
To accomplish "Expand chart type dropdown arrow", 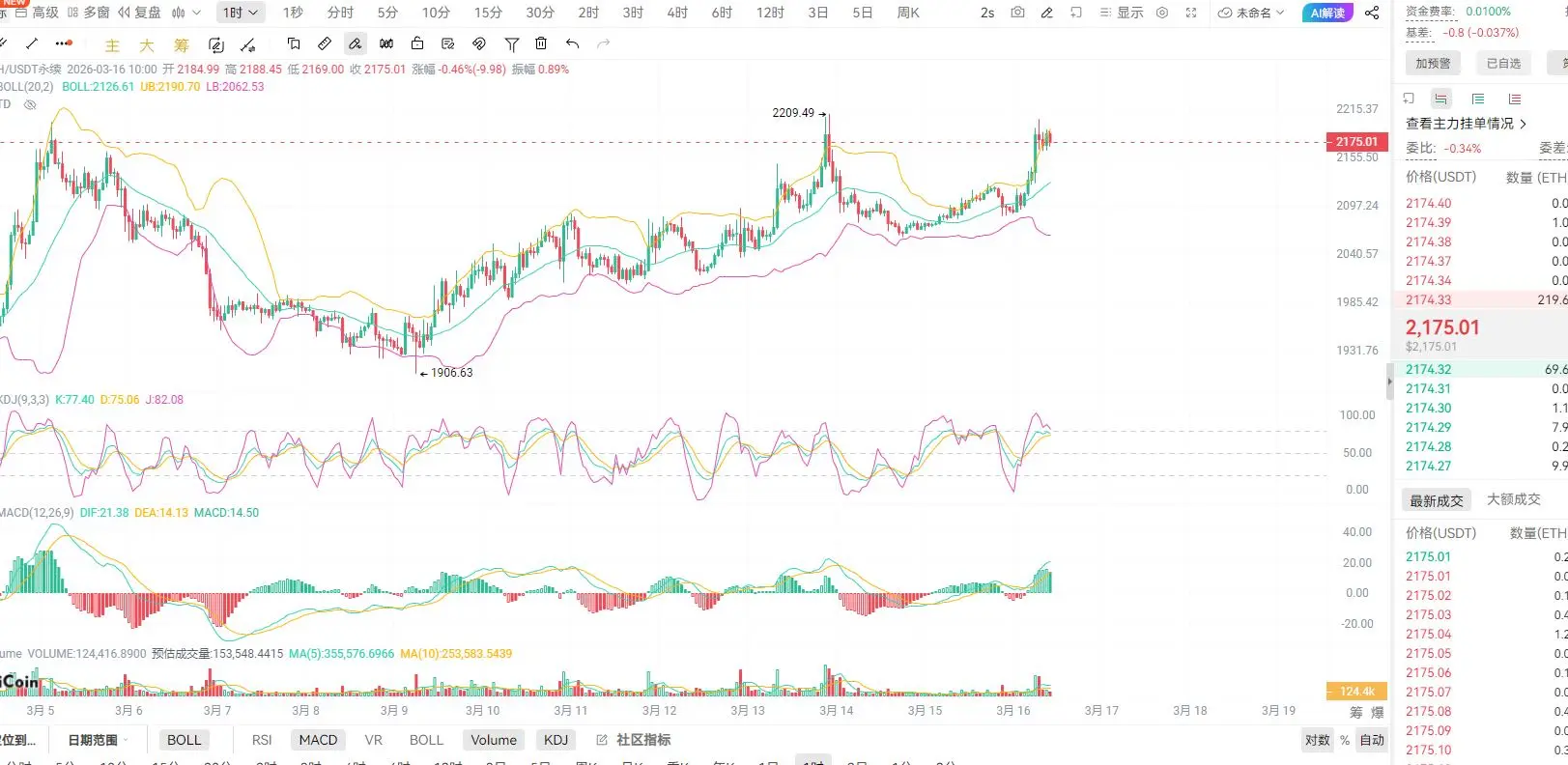I will tap(197, 13).
